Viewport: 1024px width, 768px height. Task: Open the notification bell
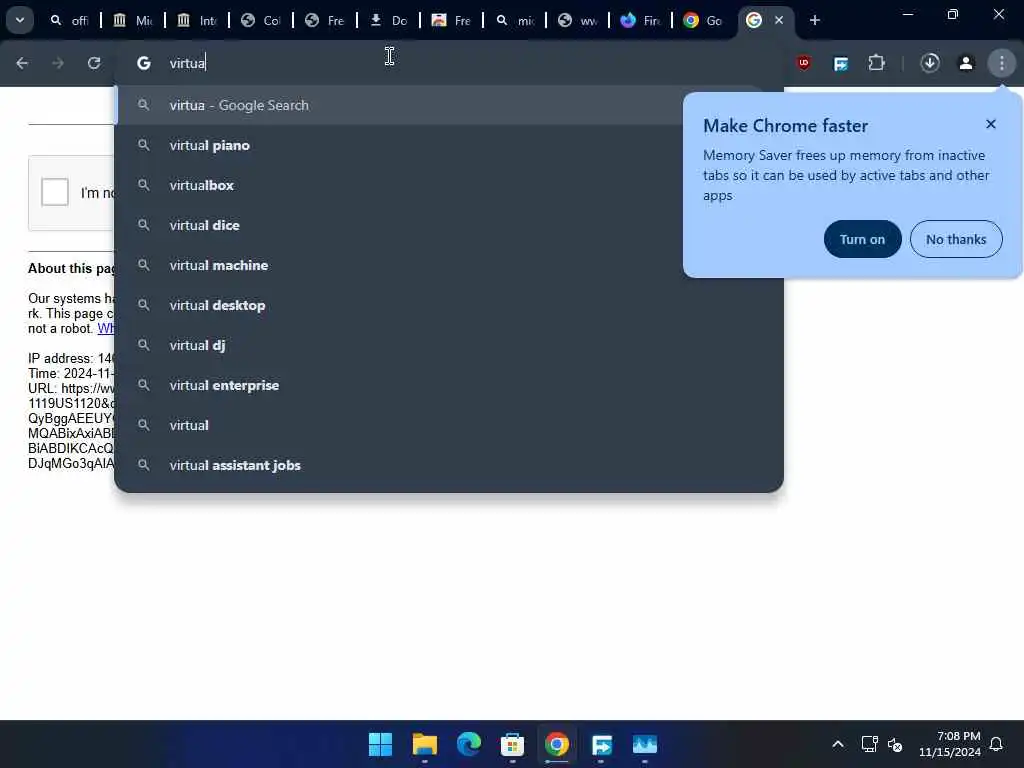(997, 744)
